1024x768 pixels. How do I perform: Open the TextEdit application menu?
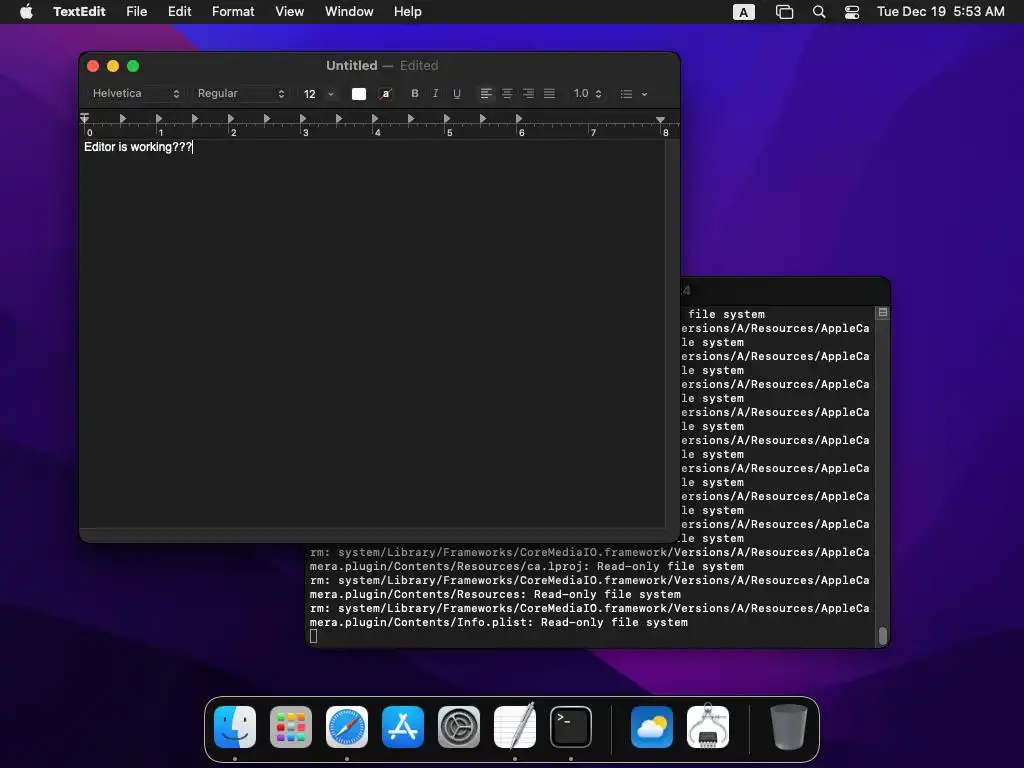pyautogui.click(x=79, y=12)
